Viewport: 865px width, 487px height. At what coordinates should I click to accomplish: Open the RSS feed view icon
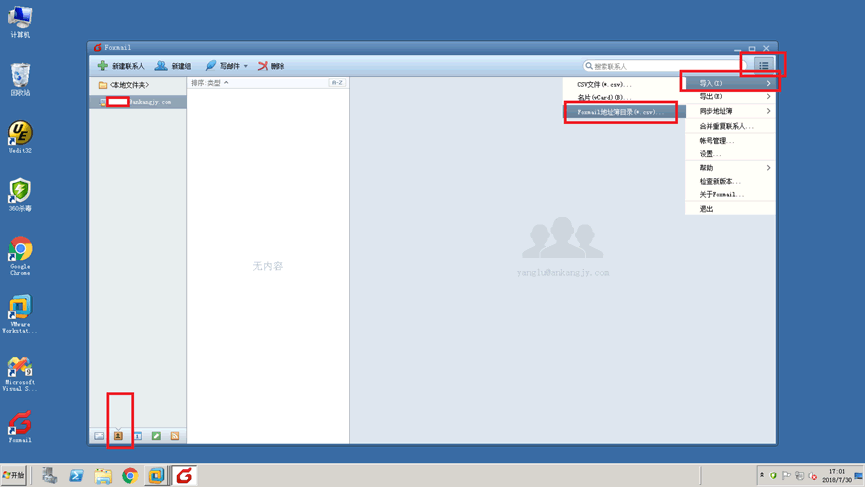(175, 436)
